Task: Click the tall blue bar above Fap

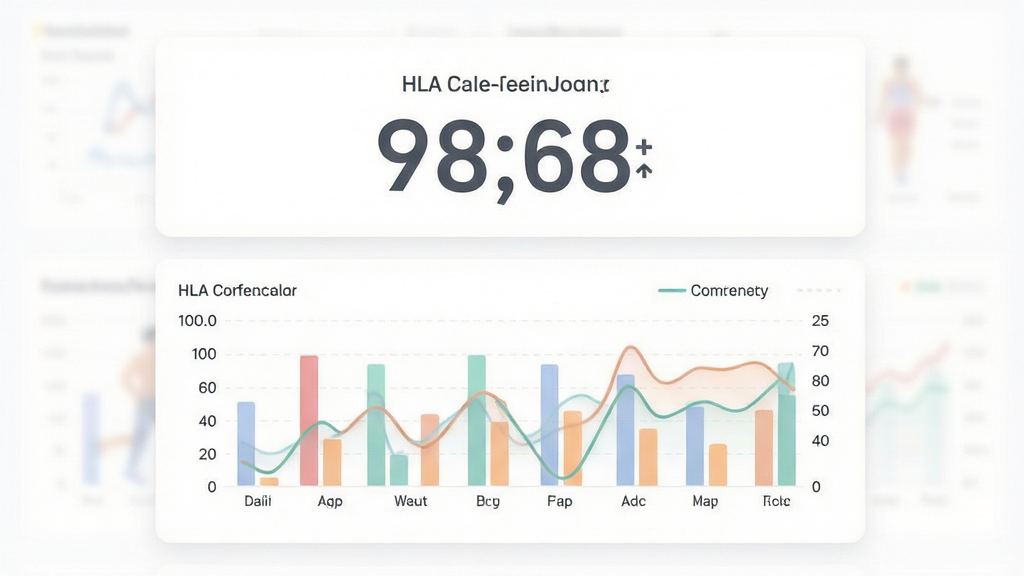Action: point(550,425)
